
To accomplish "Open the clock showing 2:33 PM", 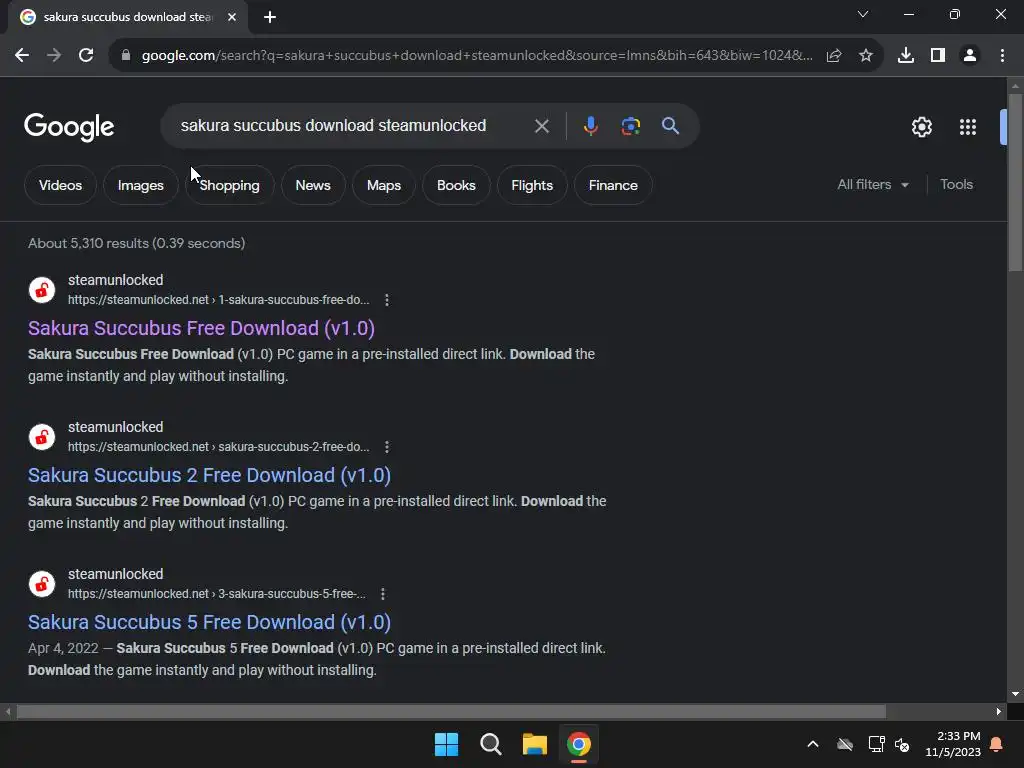I will (x=953, y=744).
